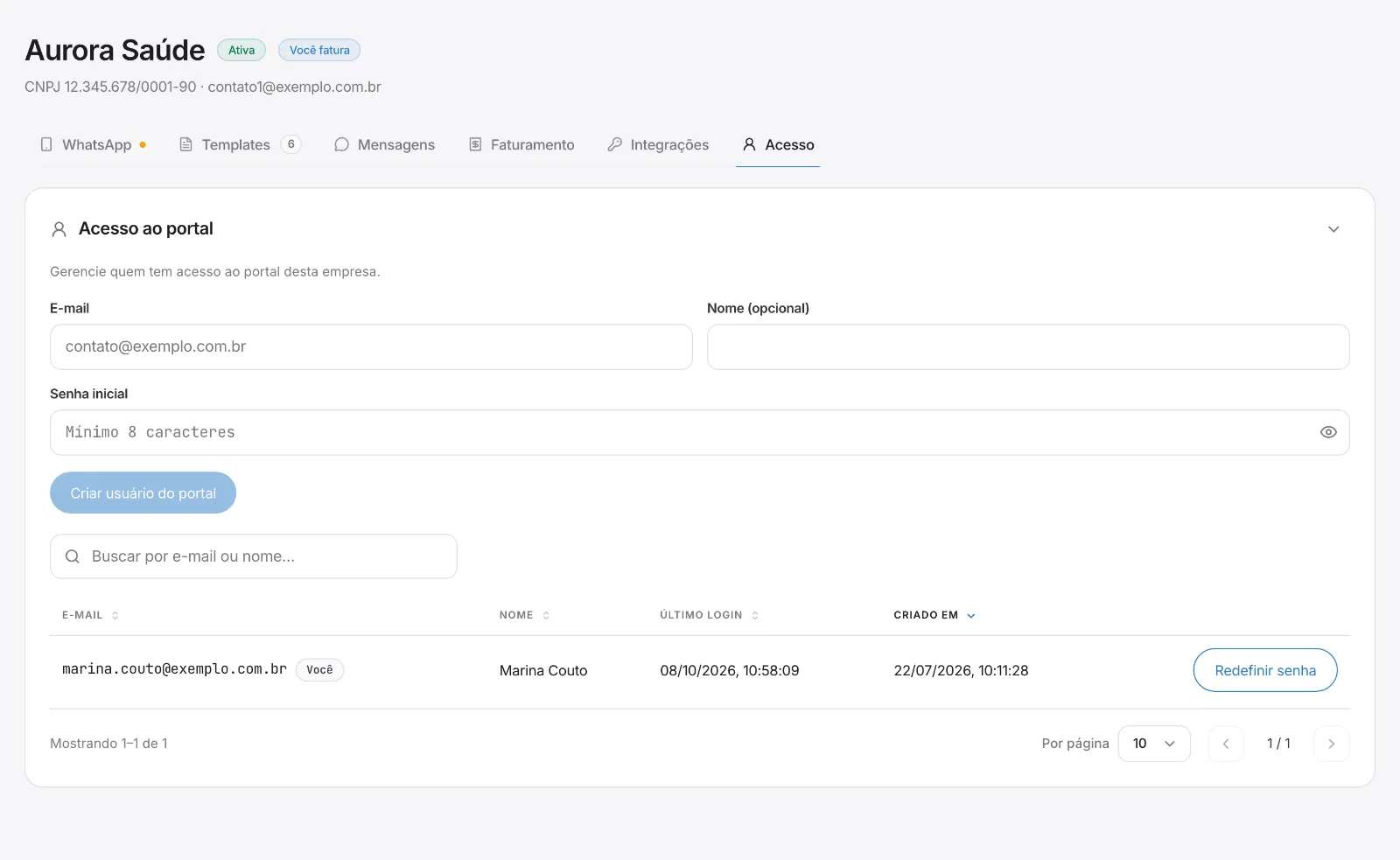
Task: Sort table by NOME column
Action: click(x=524, y=615)
